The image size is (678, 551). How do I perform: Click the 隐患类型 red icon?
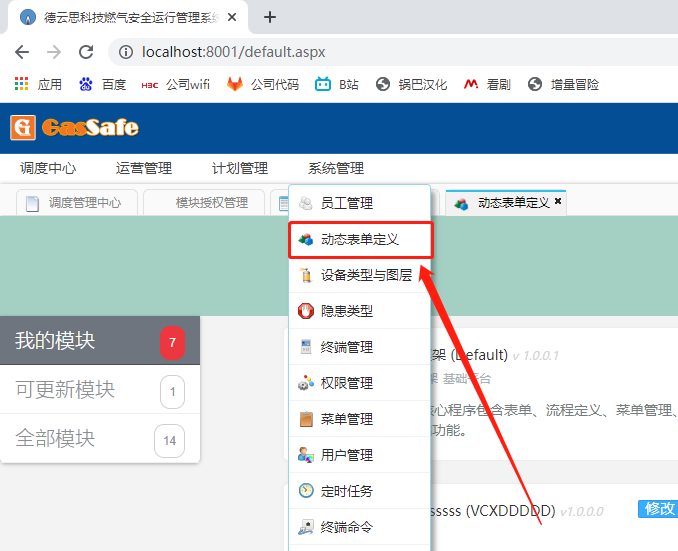[306, 311]
